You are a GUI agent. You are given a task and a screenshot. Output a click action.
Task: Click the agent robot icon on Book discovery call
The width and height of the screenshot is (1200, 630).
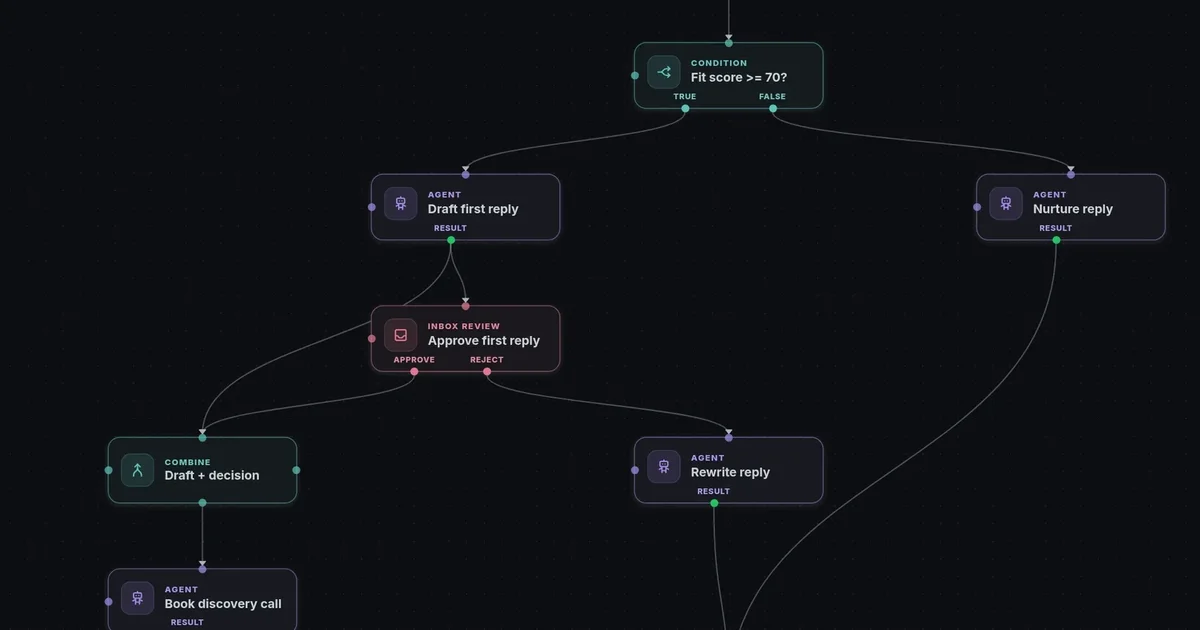[138, 598]
